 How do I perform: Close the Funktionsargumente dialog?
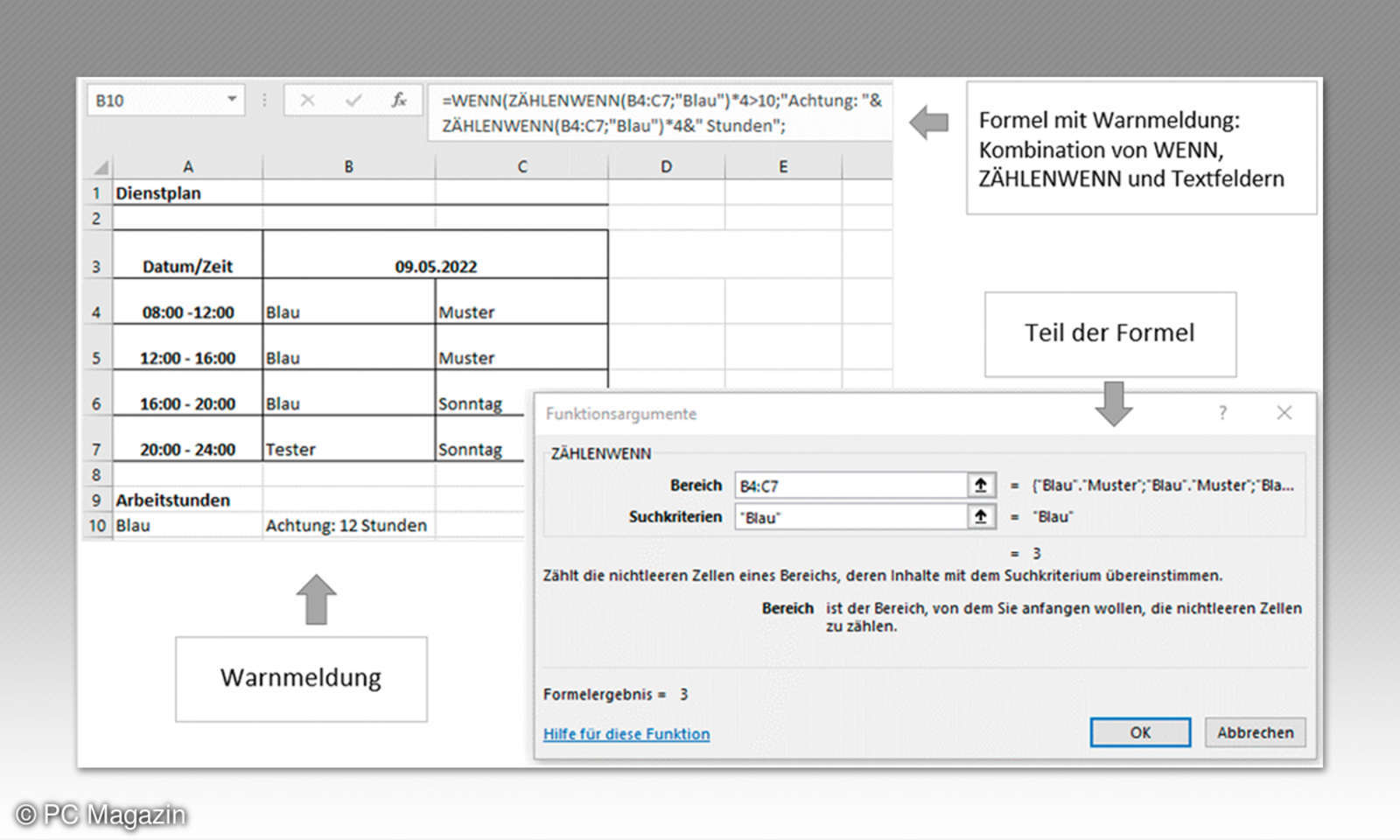pyautogui.click(x=1284, y=413)
